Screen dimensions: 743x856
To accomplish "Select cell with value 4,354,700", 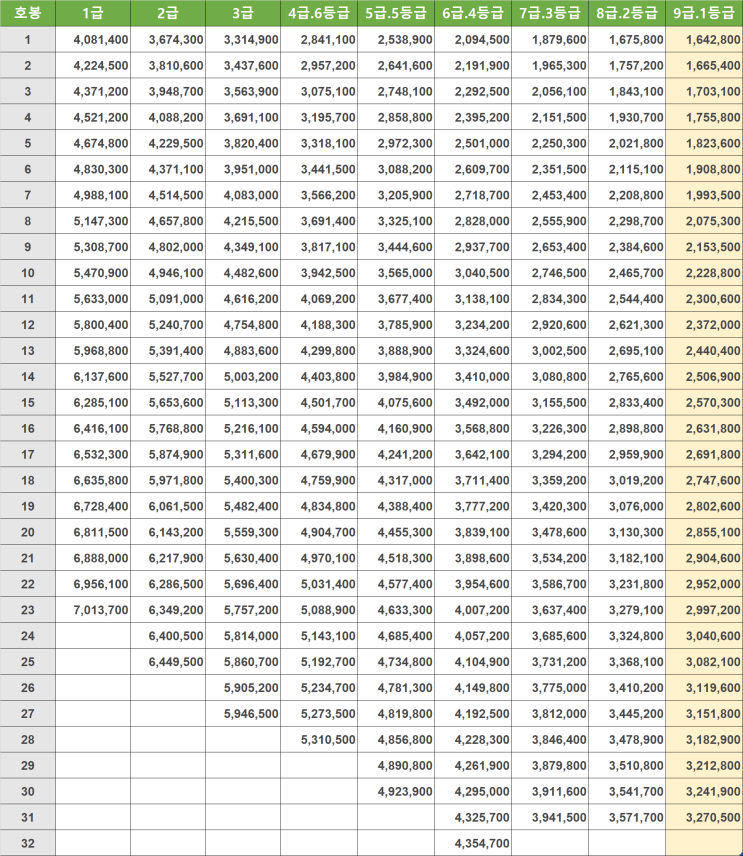I will click(473, 843).
